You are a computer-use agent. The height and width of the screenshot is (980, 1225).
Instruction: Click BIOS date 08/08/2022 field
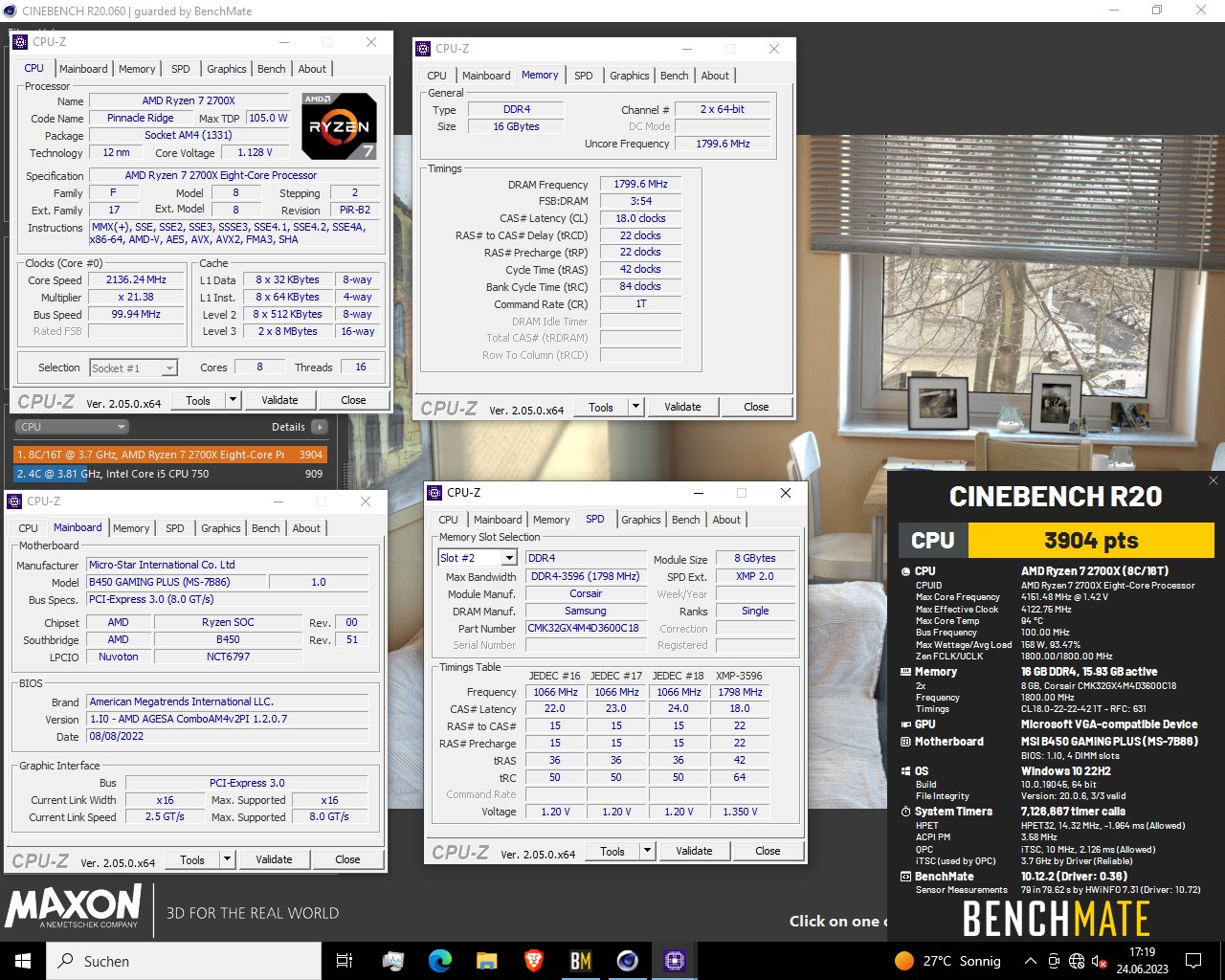[227, 737]
